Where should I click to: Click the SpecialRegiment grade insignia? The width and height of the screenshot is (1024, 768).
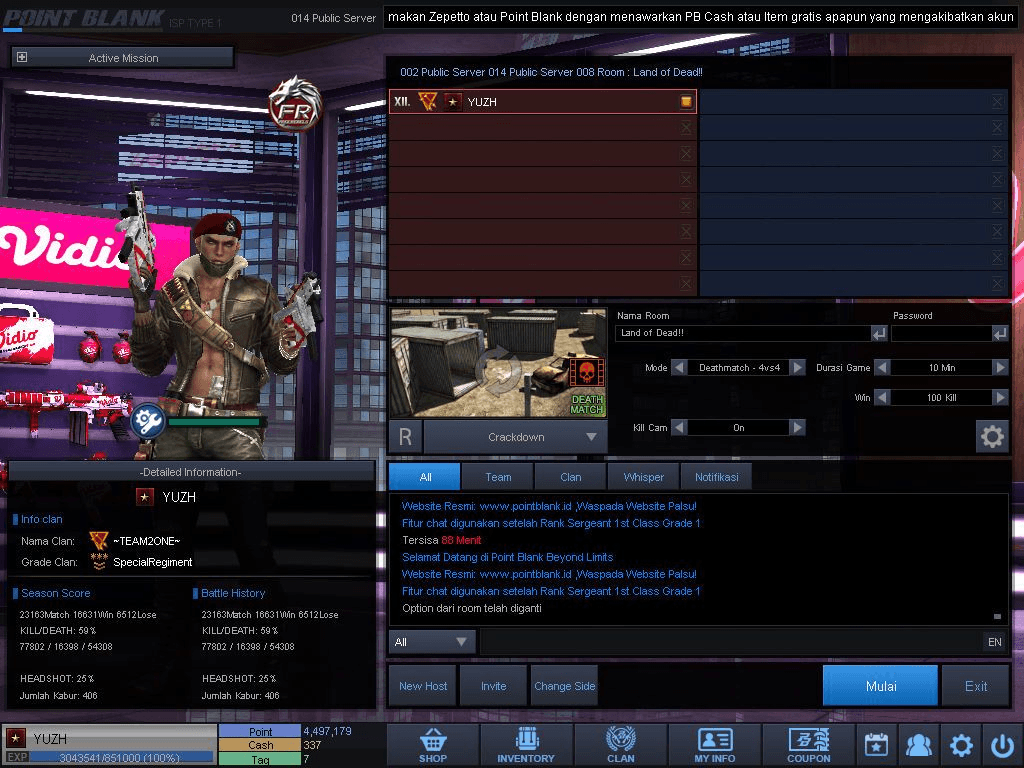click(99, 562)
